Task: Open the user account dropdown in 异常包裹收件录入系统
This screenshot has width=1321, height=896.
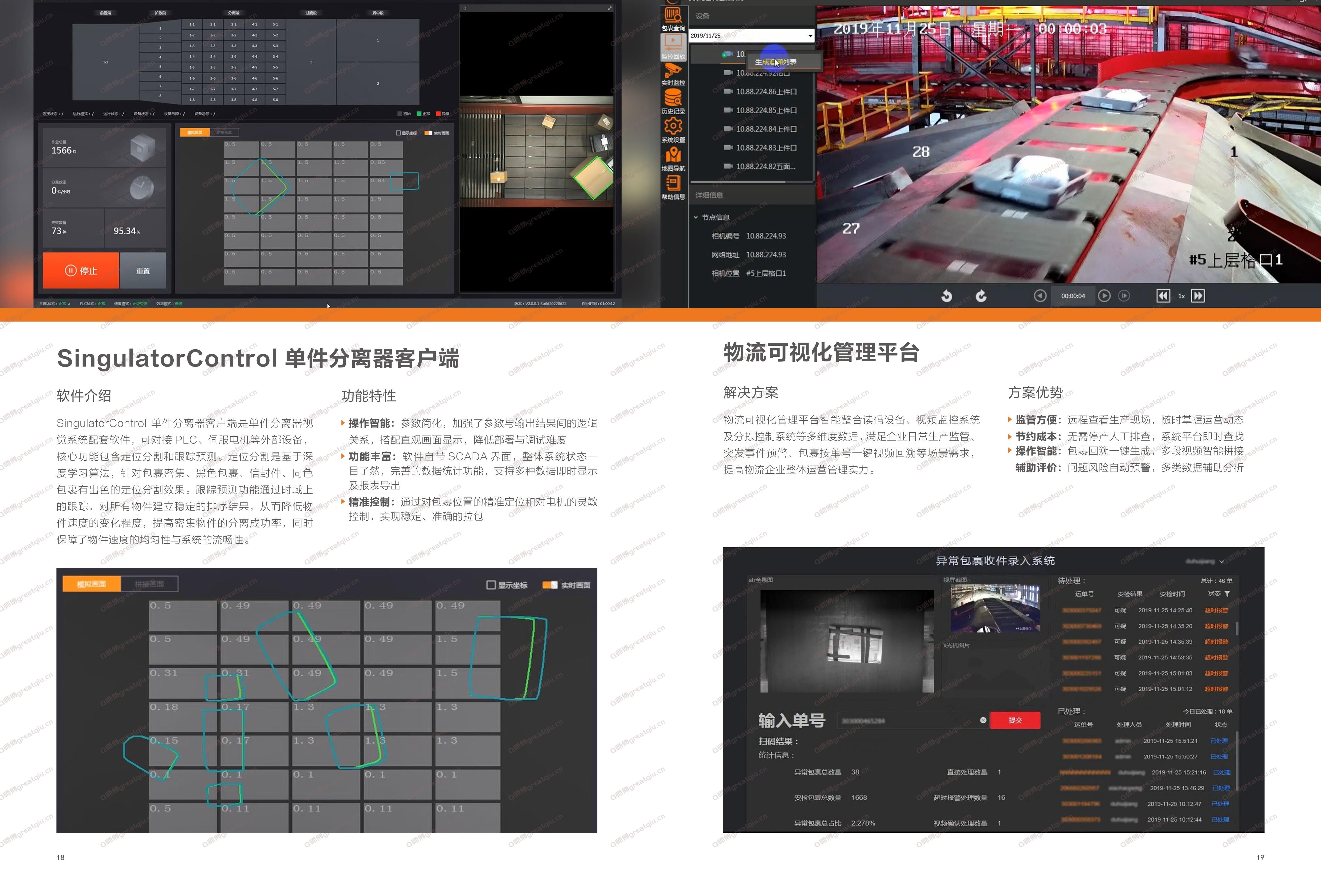Action: point(1222,561)
